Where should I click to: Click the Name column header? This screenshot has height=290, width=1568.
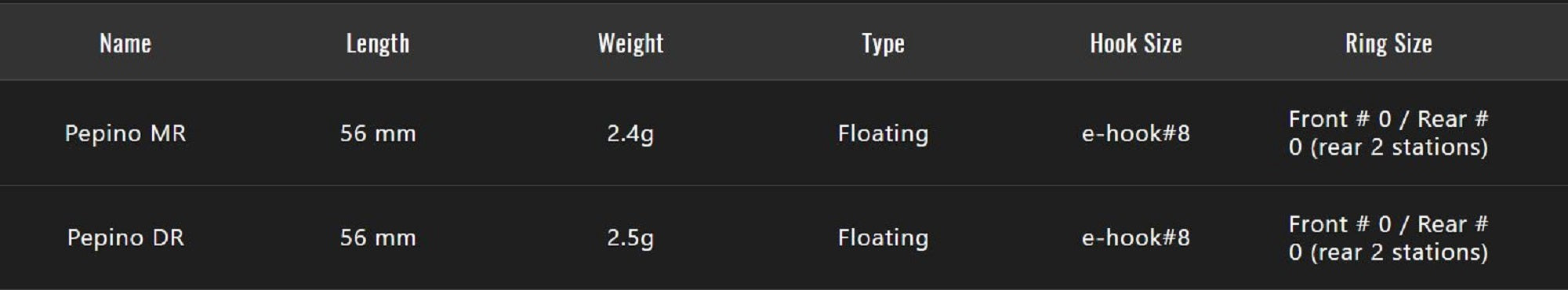pos(125,43)
